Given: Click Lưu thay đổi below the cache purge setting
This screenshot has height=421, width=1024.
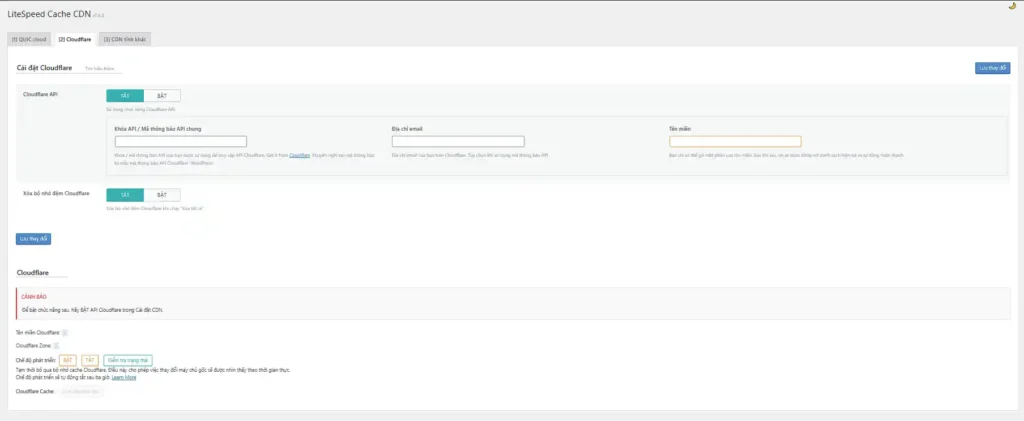Looking at the screenshot, I should pos(33,239).
